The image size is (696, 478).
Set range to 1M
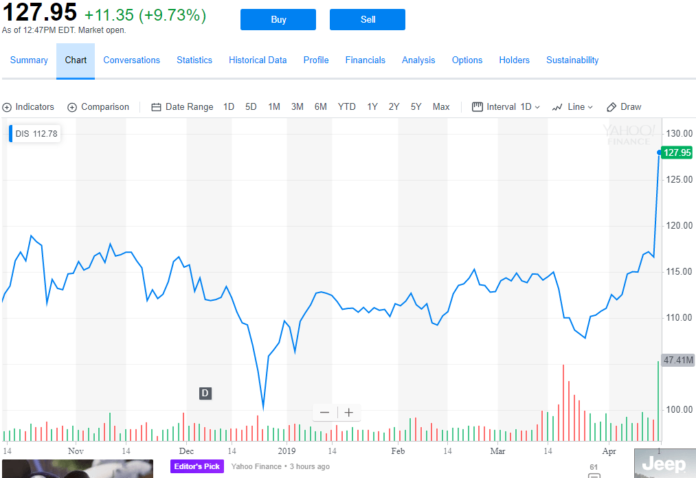(274, 107)
